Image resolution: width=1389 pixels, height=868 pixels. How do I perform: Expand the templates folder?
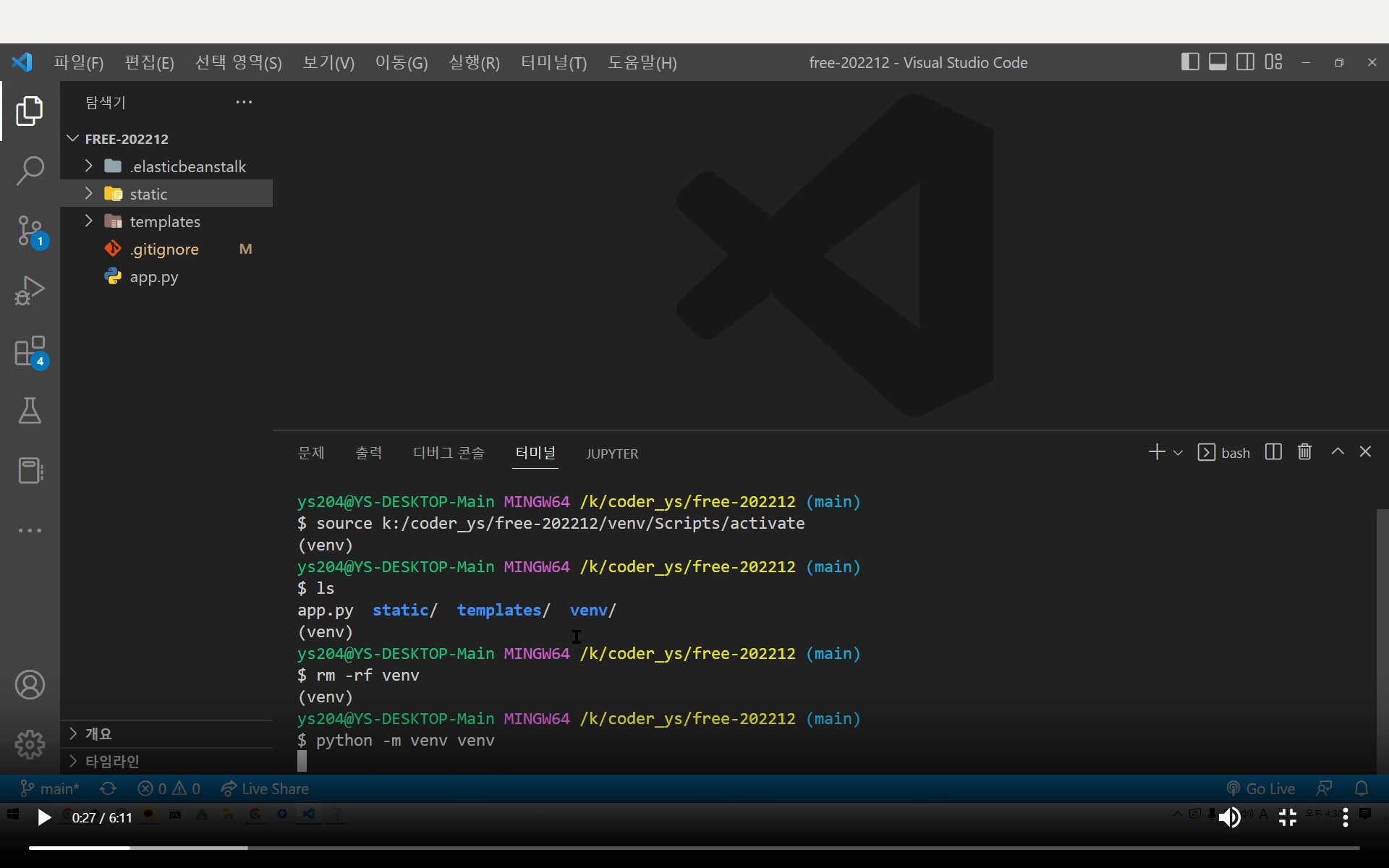(x=166, y=221)
